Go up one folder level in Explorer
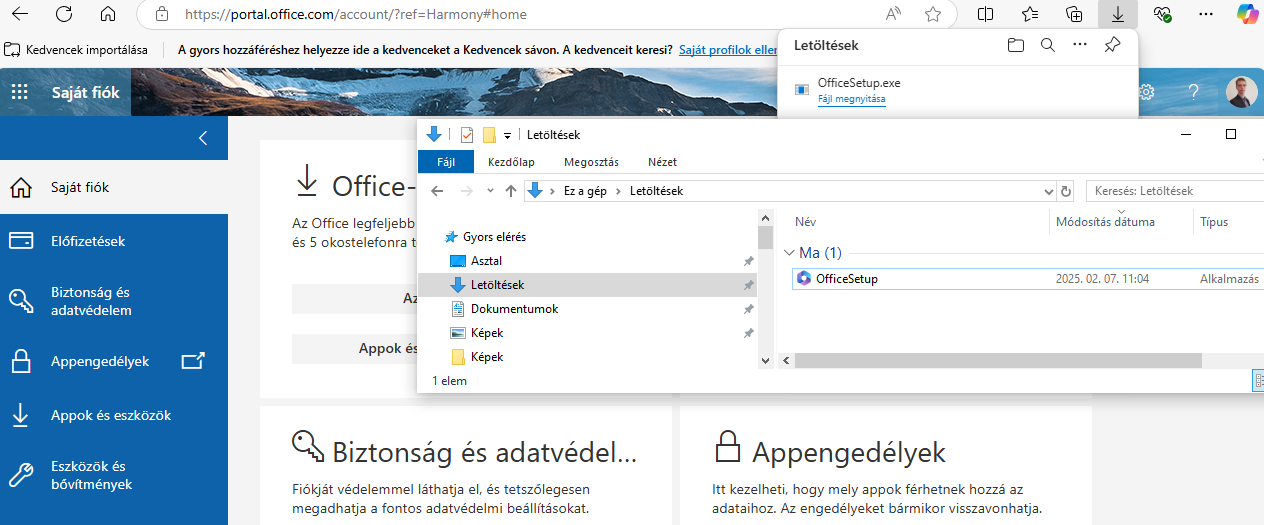 pos(511,191)
